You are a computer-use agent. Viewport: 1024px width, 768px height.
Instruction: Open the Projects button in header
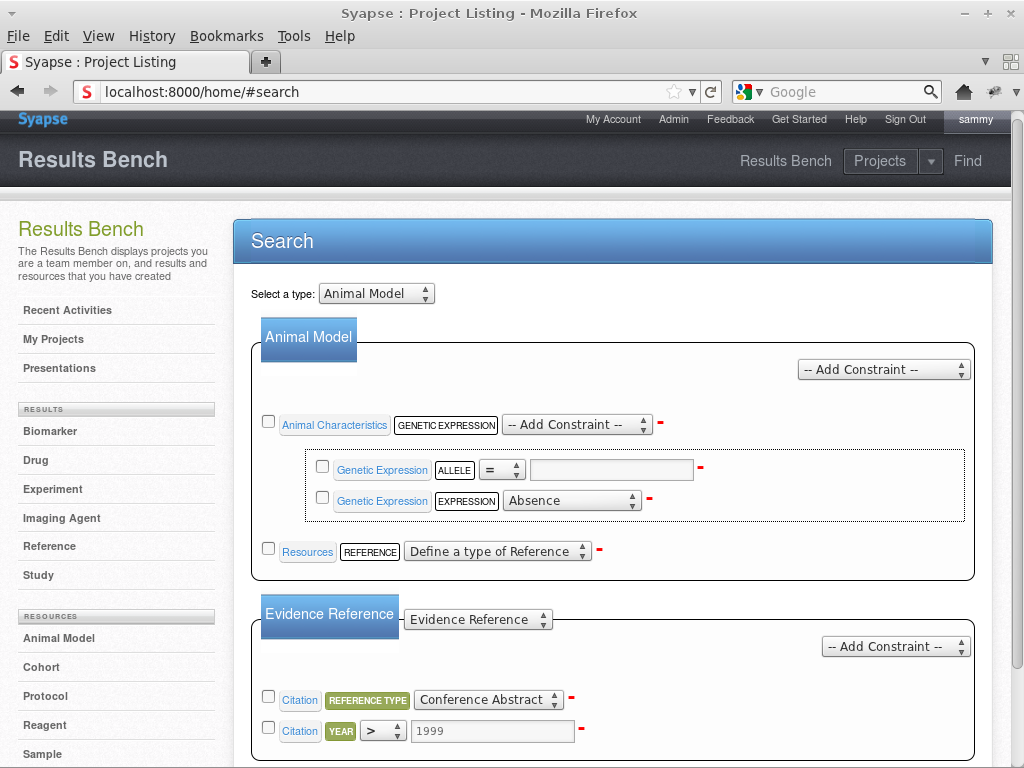(880, 161)
